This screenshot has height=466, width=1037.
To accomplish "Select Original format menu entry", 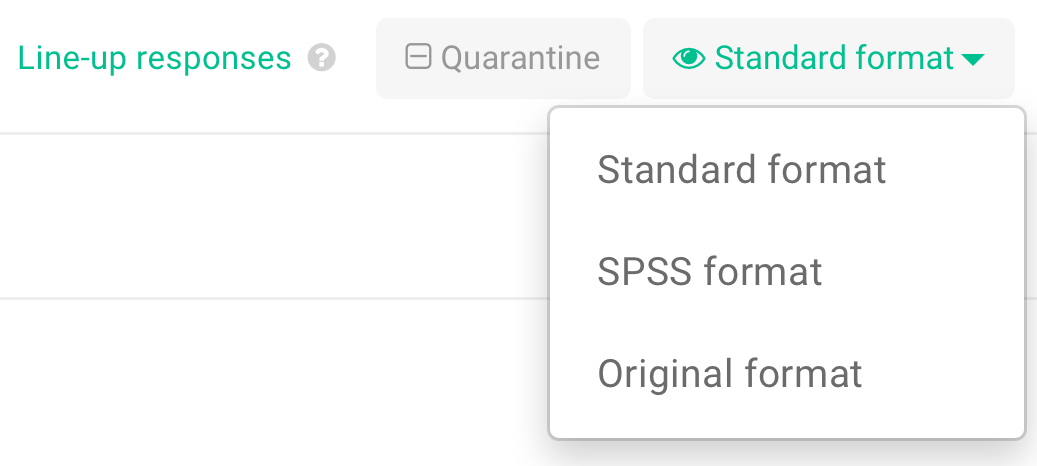I will (729, 374).
